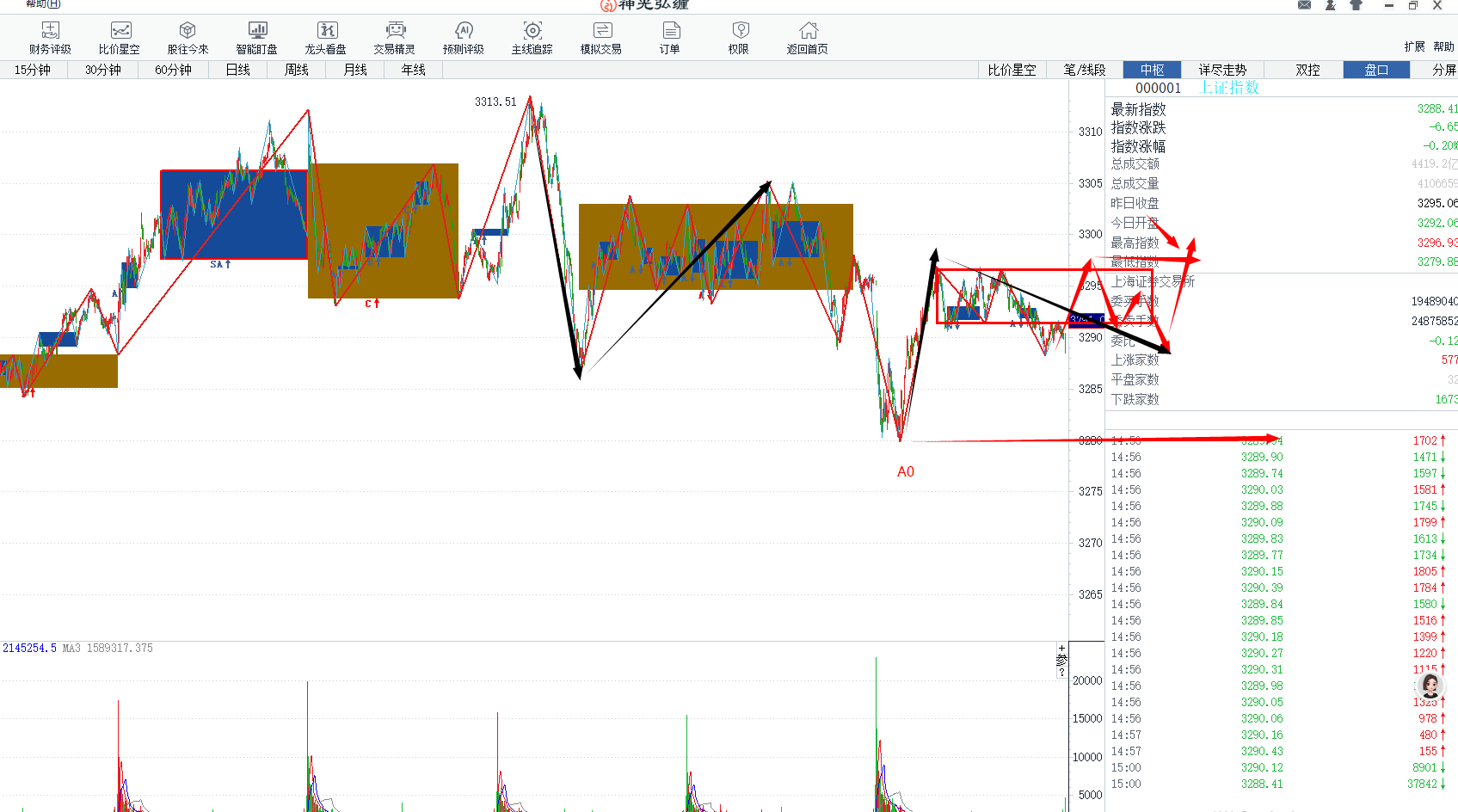The width and height of the screenshot is (1458, 812).
Task: Select the 15:00 tick row with price 3290.12
Action: point(1279,767)
